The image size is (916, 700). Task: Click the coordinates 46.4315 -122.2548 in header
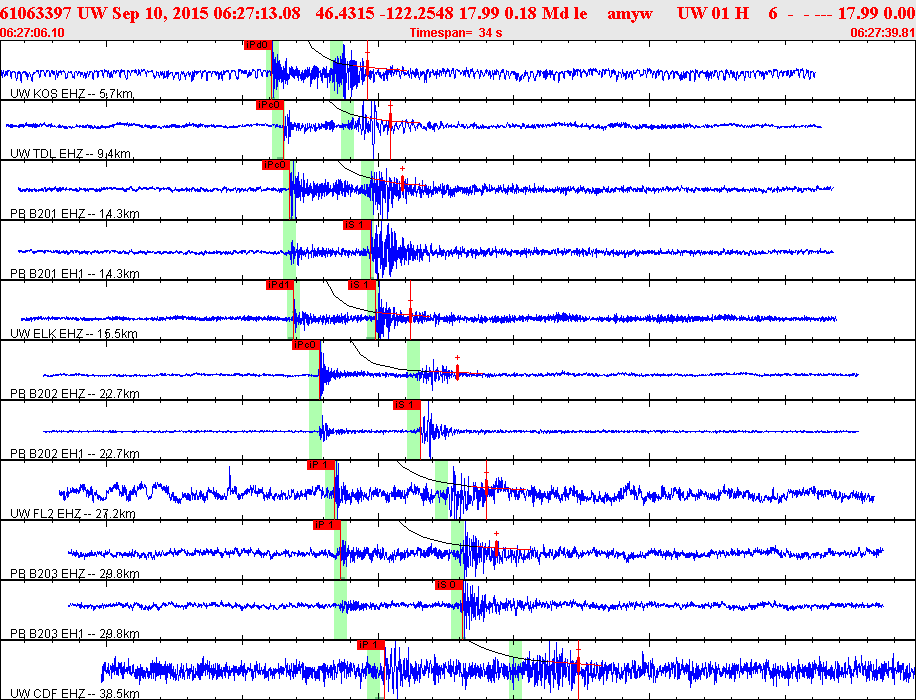coord(396,13)
